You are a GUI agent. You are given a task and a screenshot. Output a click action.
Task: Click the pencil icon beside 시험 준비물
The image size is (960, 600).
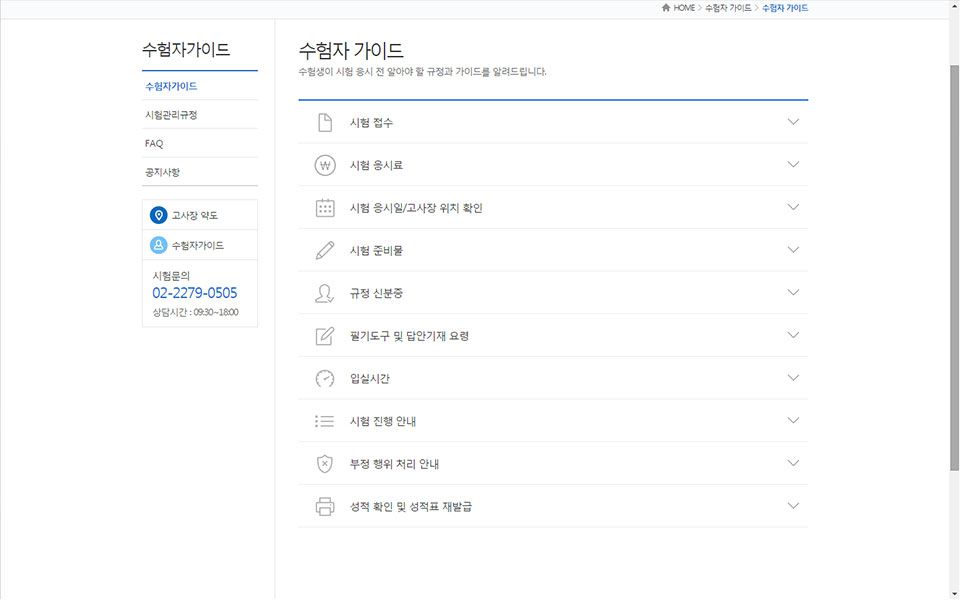324,251
